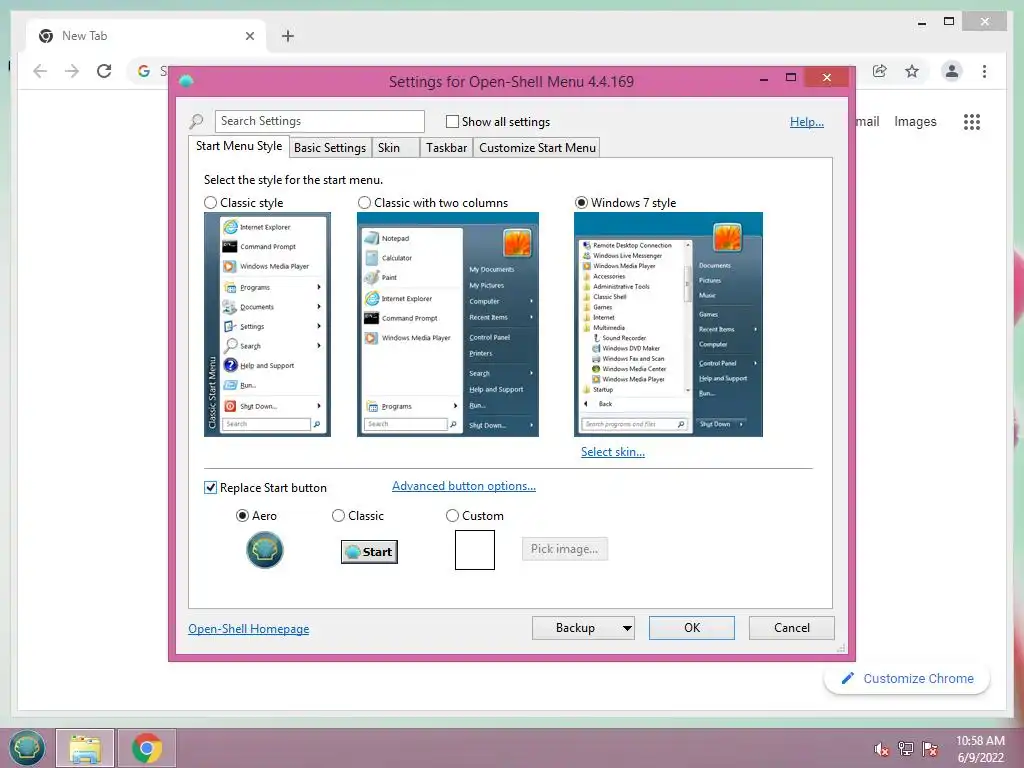Screen dimensions: 1024x768
Task: Select the Windows 7 style radio button
Action: click(x=581, y=202)
